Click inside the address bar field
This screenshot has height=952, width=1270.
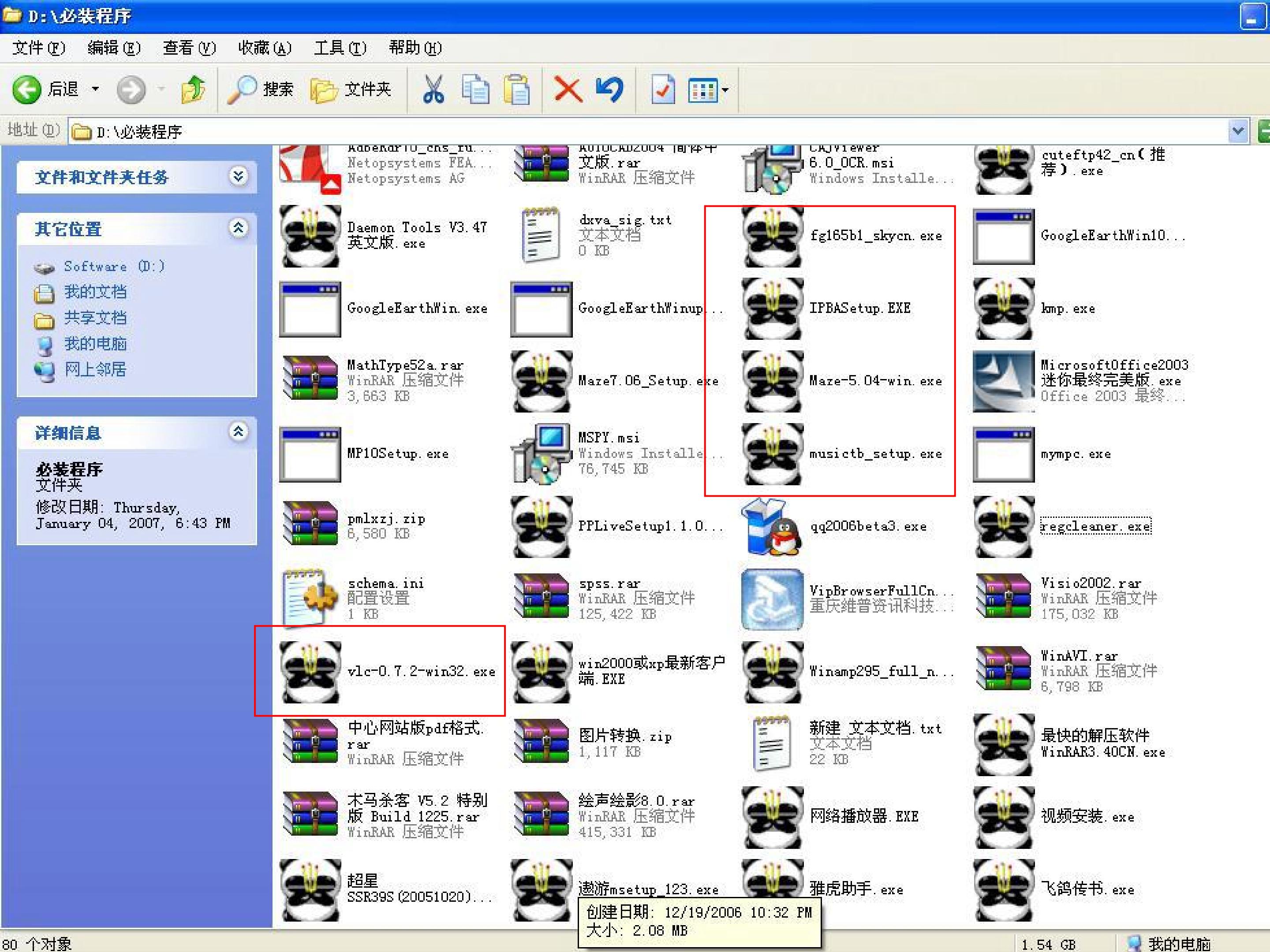(x=649, y=131)
